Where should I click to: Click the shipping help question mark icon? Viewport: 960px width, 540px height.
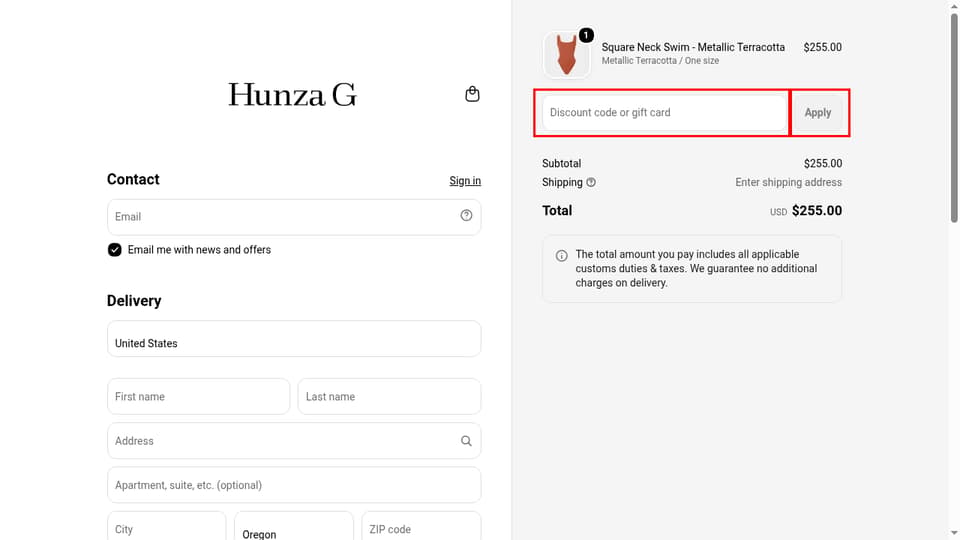coord(591,182)
